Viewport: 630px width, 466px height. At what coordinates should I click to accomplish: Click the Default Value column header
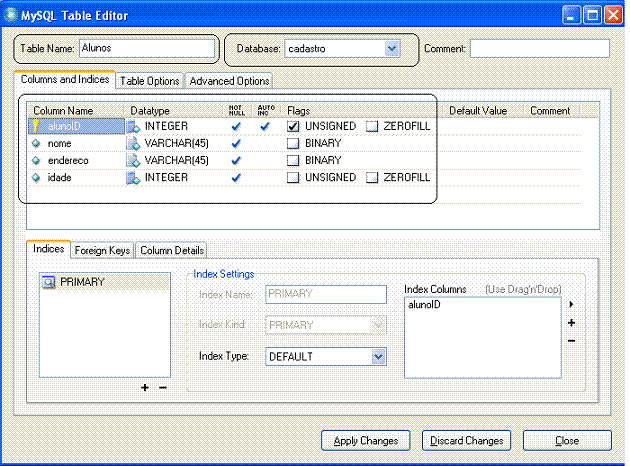(478, 111)
